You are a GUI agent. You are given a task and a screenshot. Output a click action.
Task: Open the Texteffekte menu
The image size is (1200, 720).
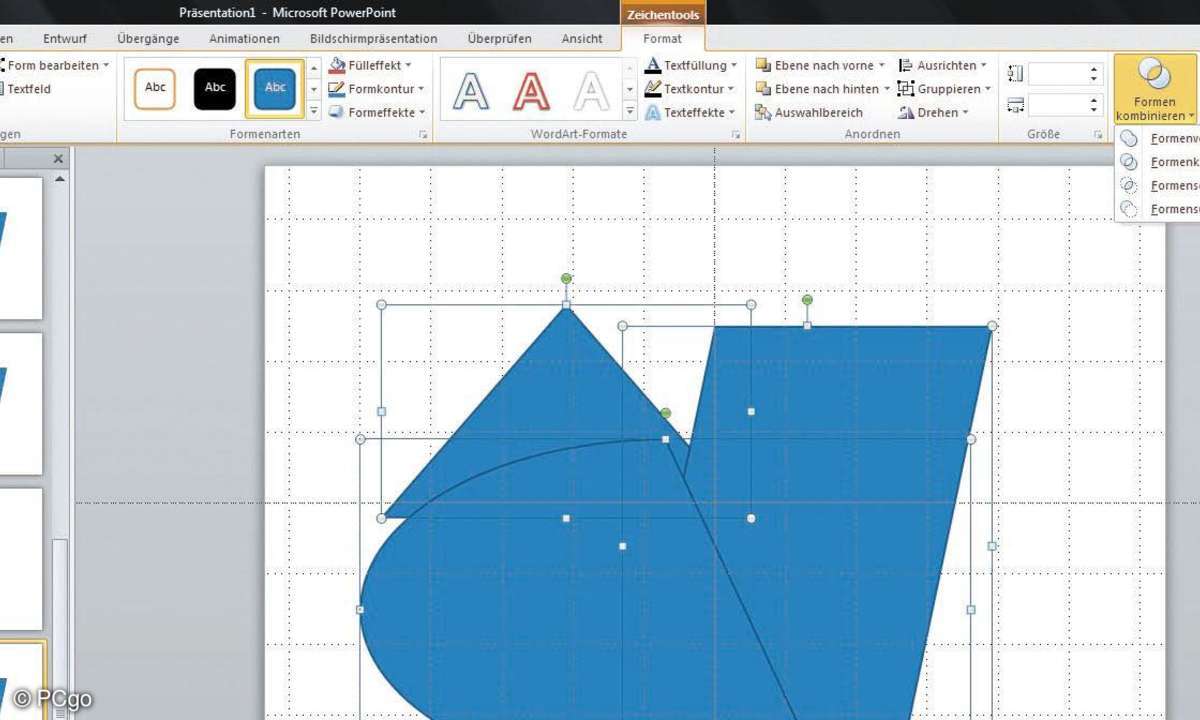(x=691, y=113)
